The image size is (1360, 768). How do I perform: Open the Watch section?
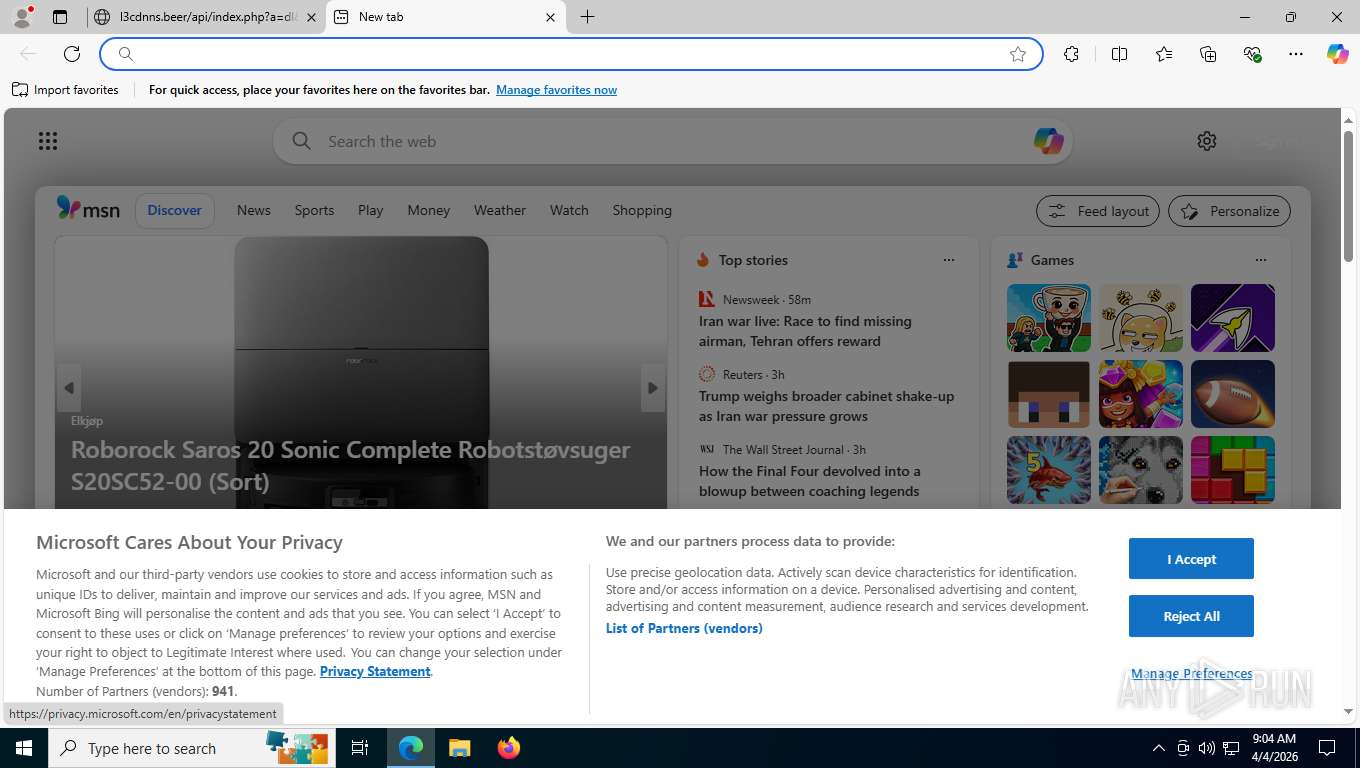(x=569, y=210)
